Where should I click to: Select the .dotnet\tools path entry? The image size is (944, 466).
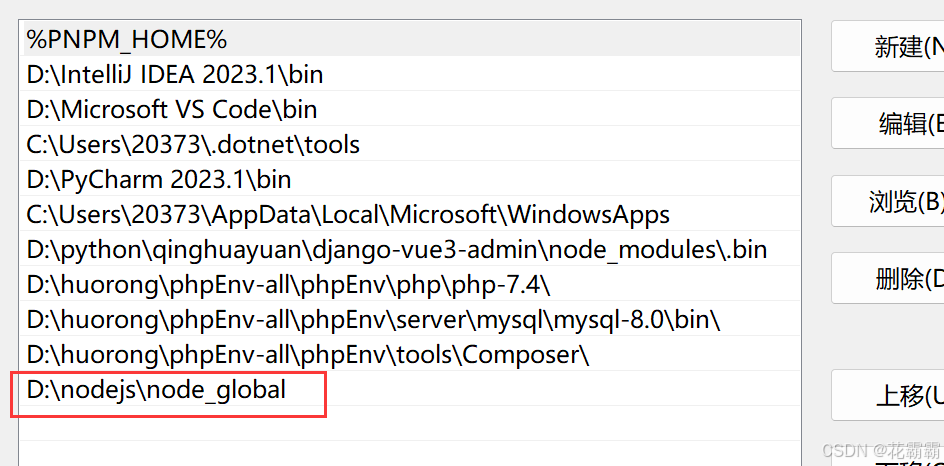pos(411,144)
